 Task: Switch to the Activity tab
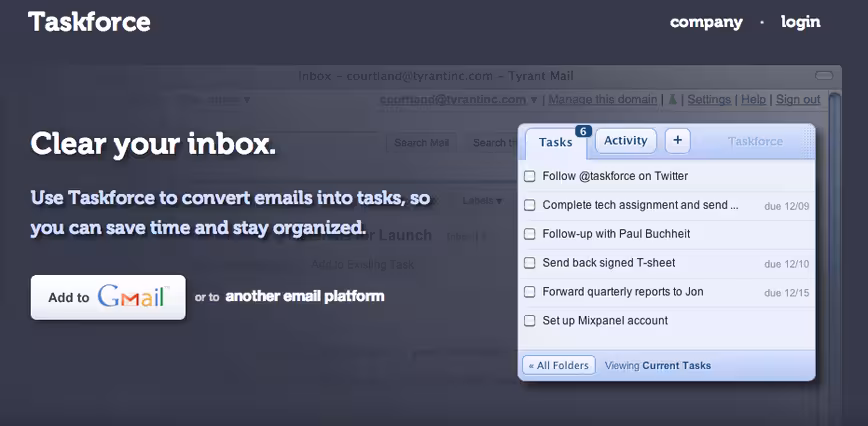pos(626,141)
